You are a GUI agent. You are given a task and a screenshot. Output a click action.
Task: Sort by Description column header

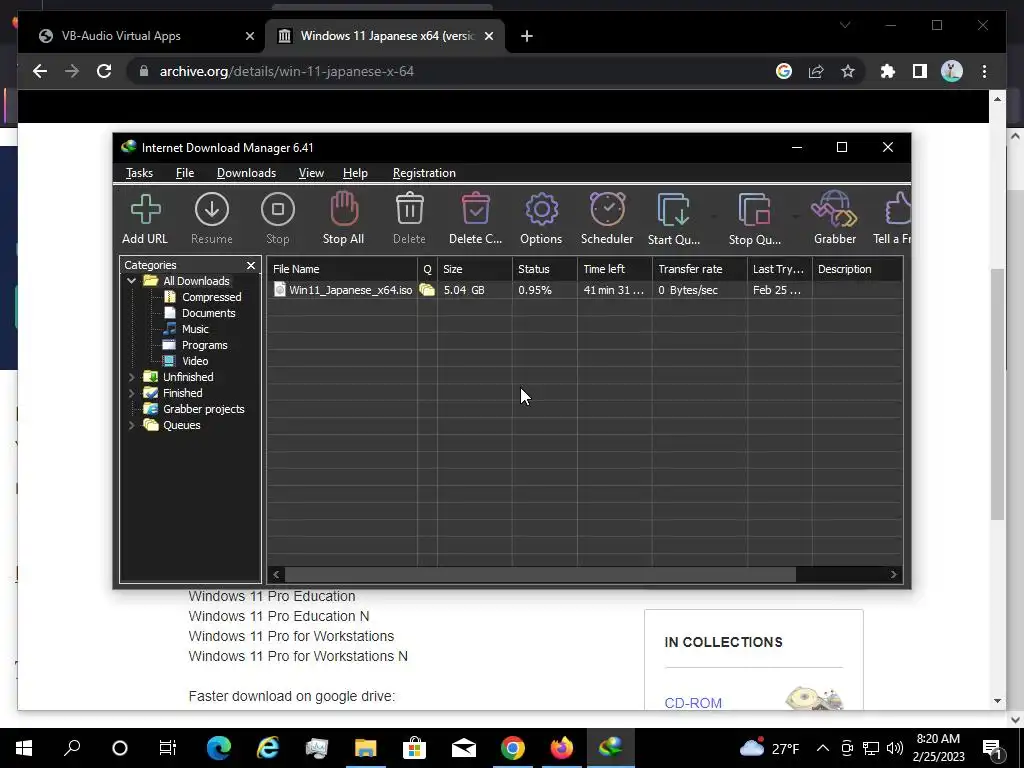(857, 269)
